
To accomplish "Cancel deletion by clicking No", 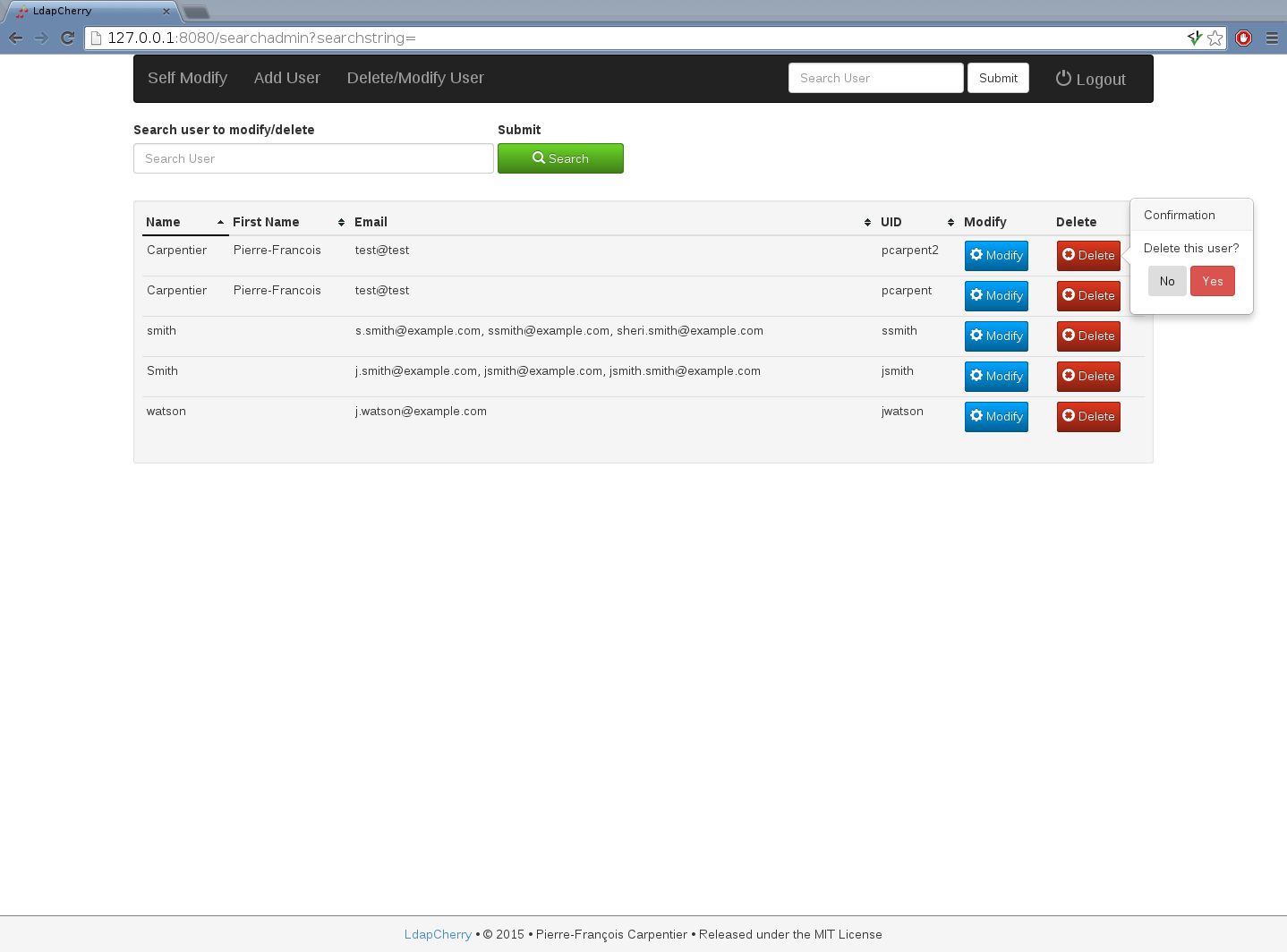I will point(1166,281).
